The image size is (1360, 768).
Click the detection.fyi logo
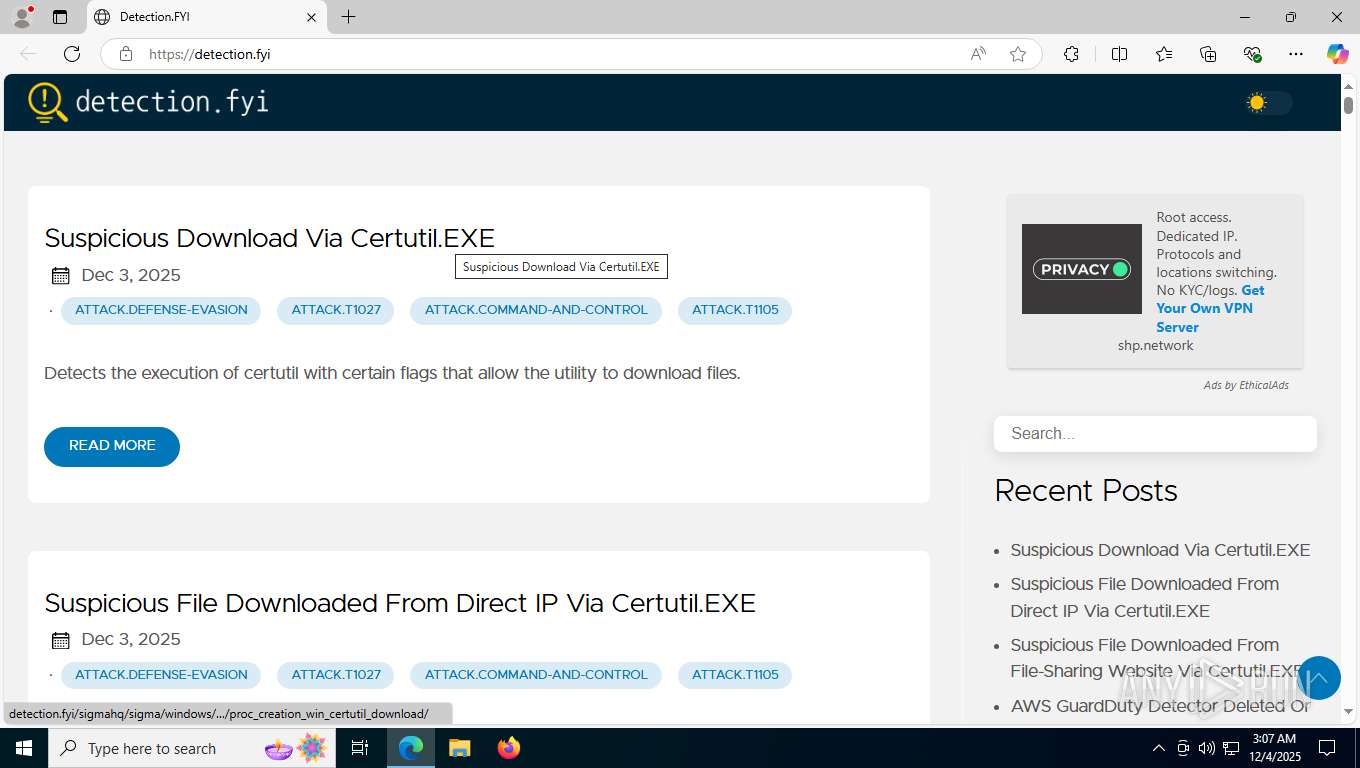pyautogui.click(x=148, y=102)
